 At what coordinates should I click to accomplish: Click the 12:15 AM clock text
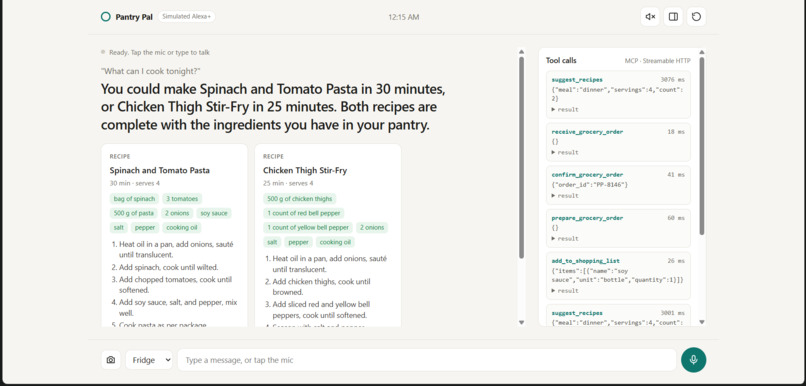404,17
